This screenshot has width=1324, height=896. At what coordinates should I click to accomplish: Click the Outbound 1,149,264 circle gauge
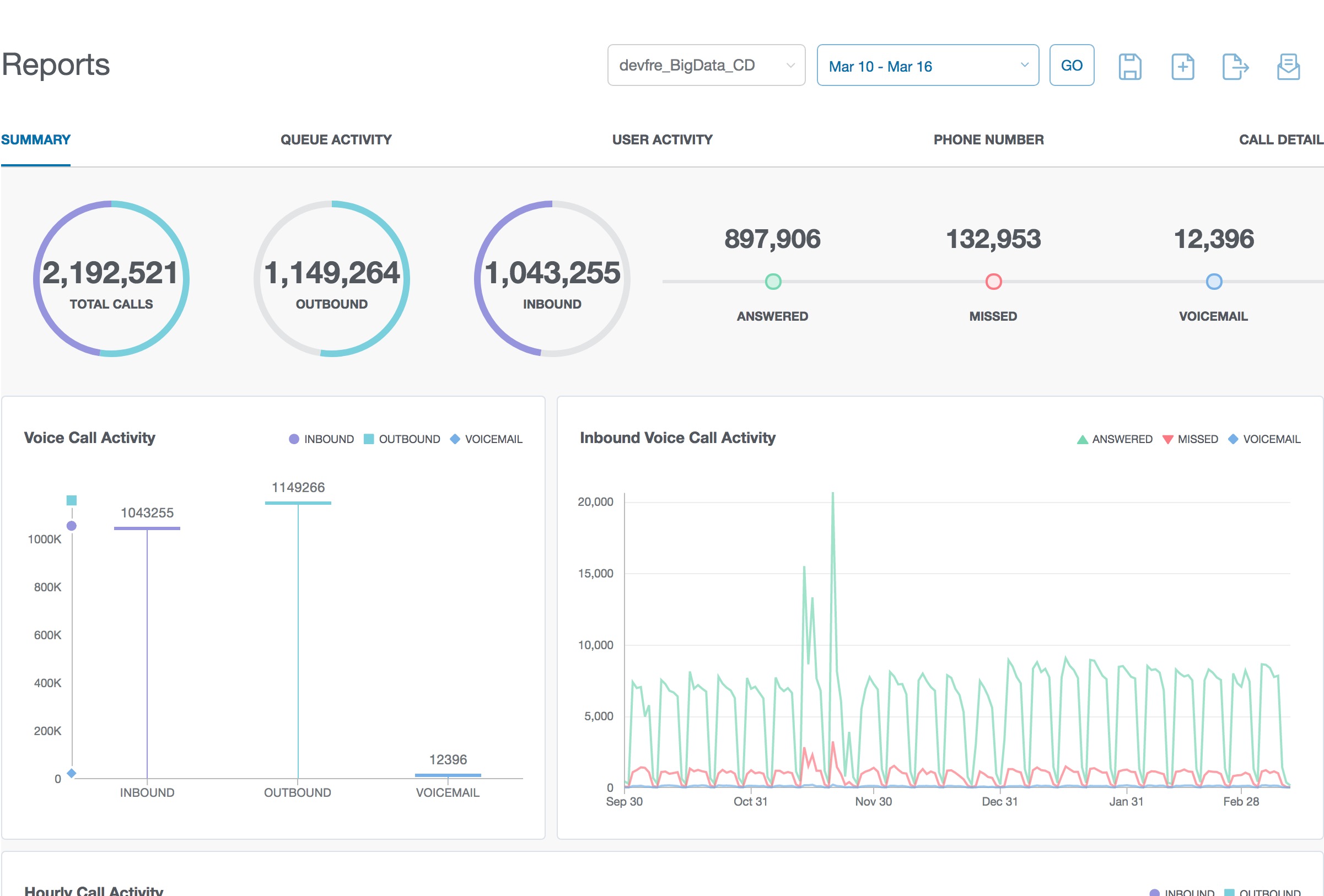tap(332, 278)
